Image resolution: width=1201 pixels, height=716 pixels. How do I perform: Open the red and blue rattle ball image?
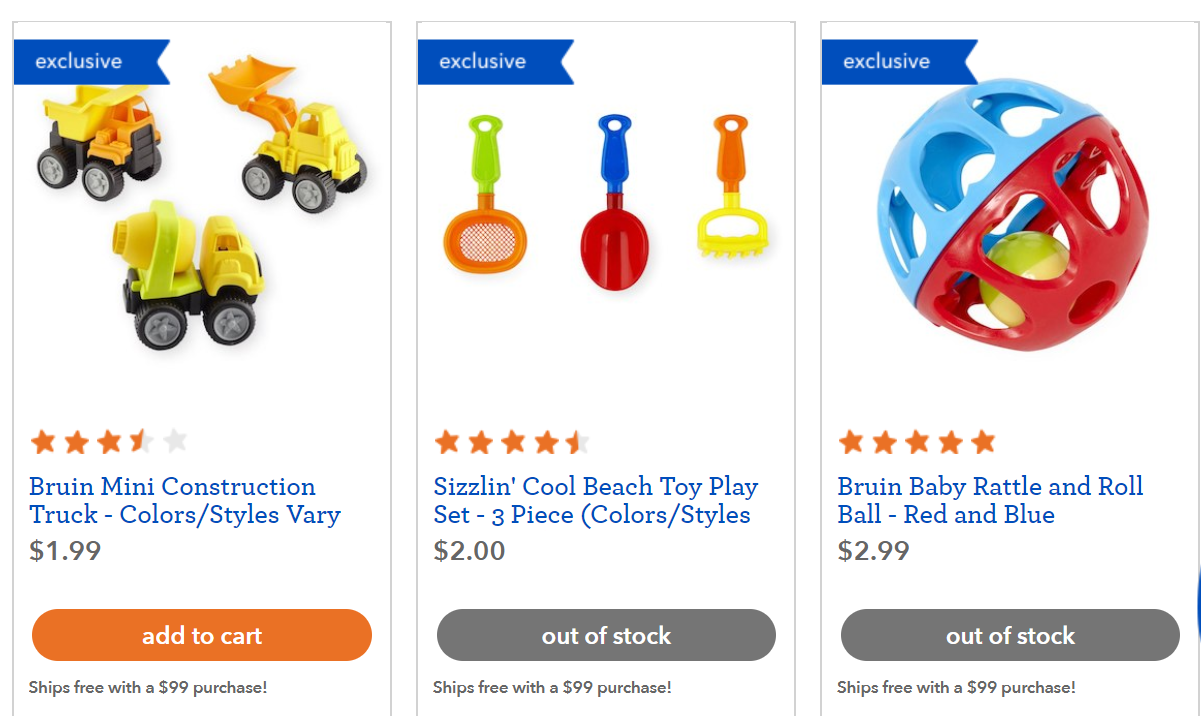click(x=1012, y=215)
